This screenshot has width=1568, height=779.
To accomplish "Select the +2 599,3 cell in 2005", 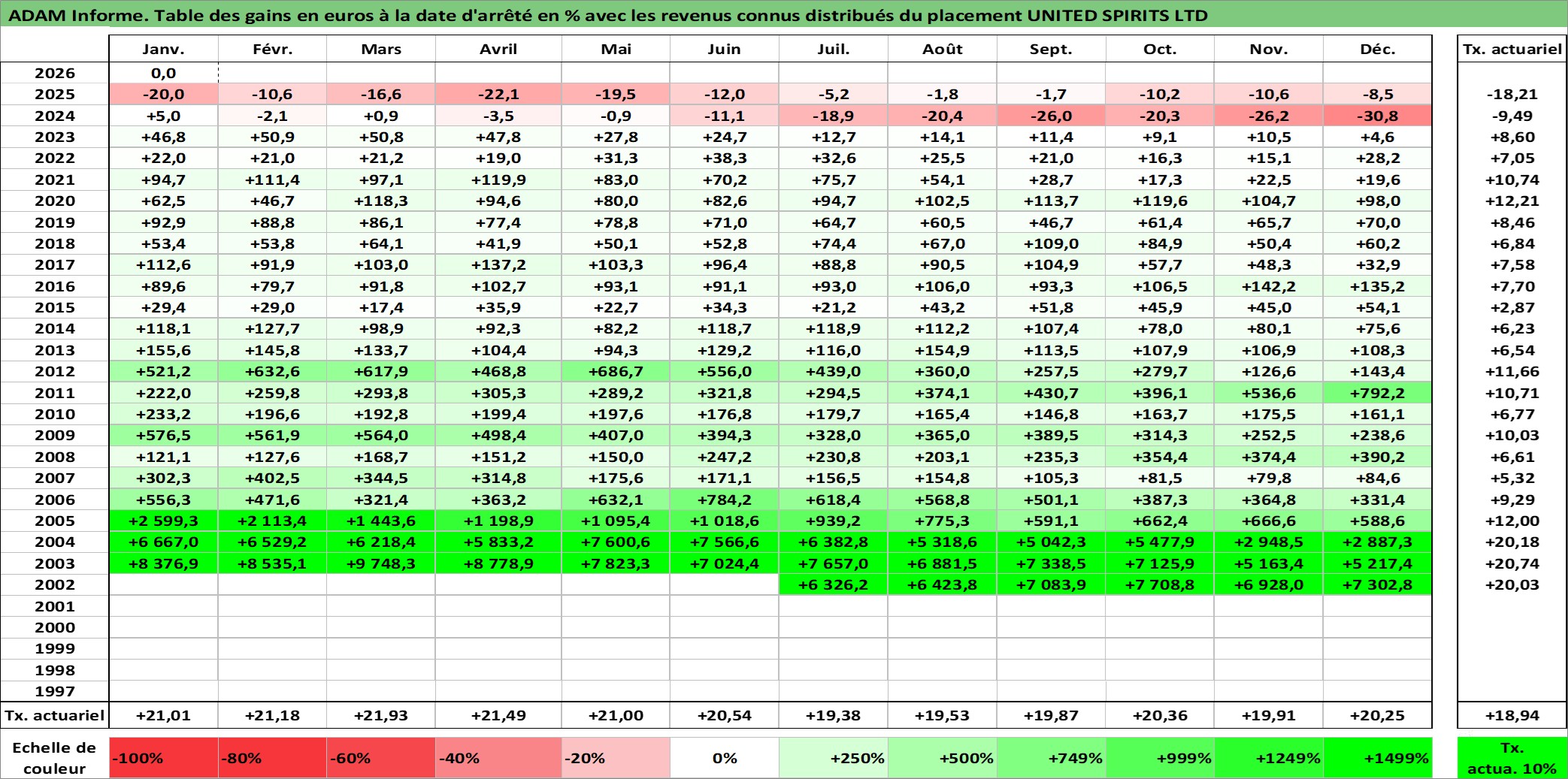I will coord(164,521).
